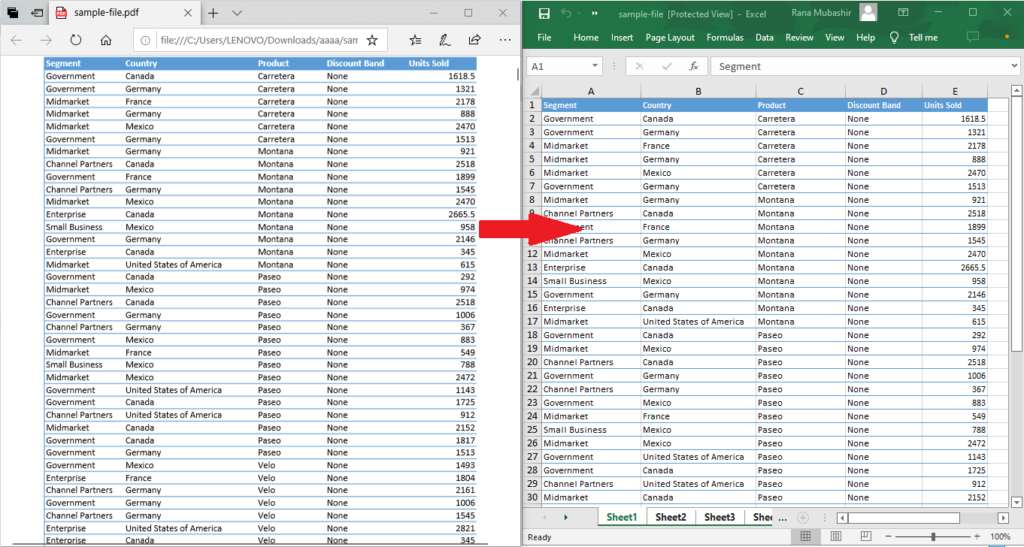
Task: Click the Share icon in browser toolbar
Action: [x=475, y=40]
